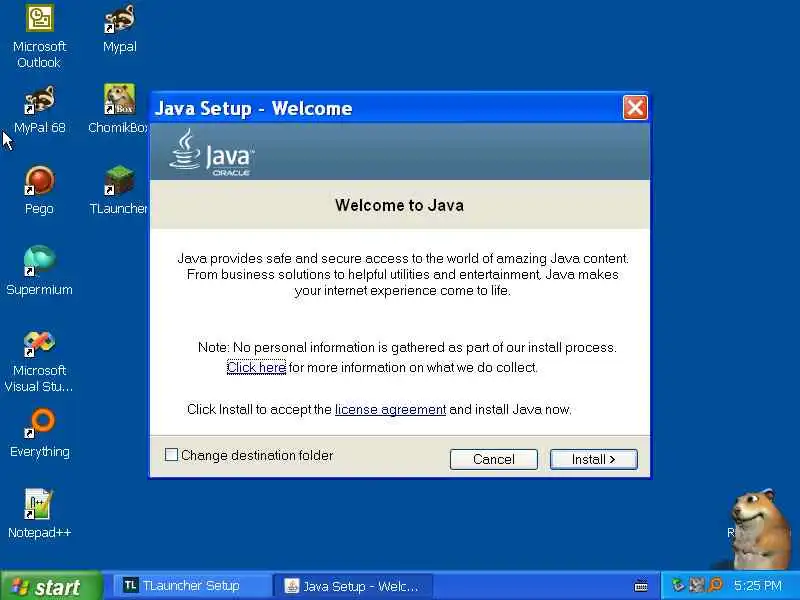The image size is (800, 600).
Task: Click the Java Oracle logo in the installer
Action: tap(212, 152)
